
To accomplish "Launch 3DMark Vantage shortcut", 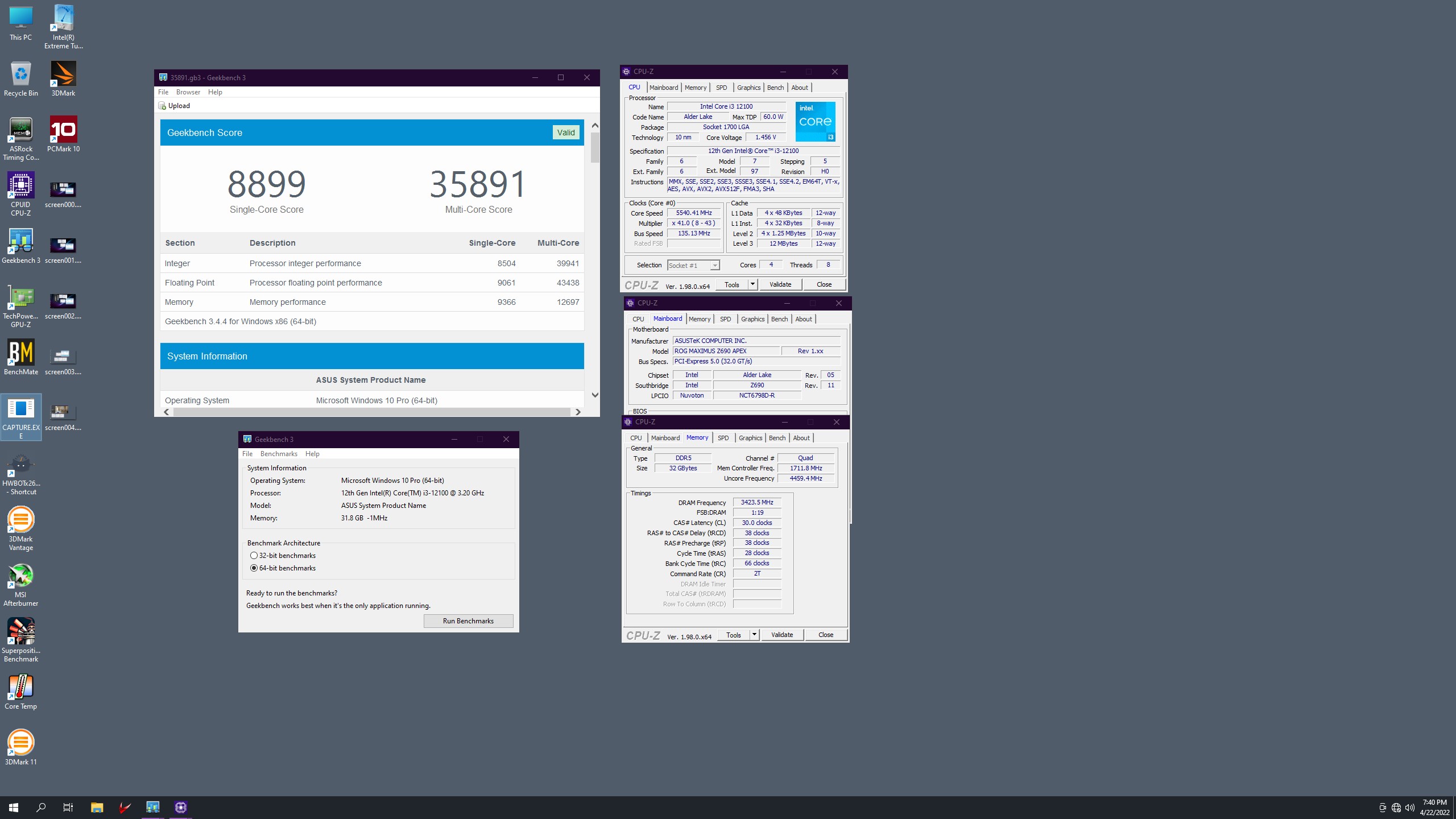I will tap(21, 529).
